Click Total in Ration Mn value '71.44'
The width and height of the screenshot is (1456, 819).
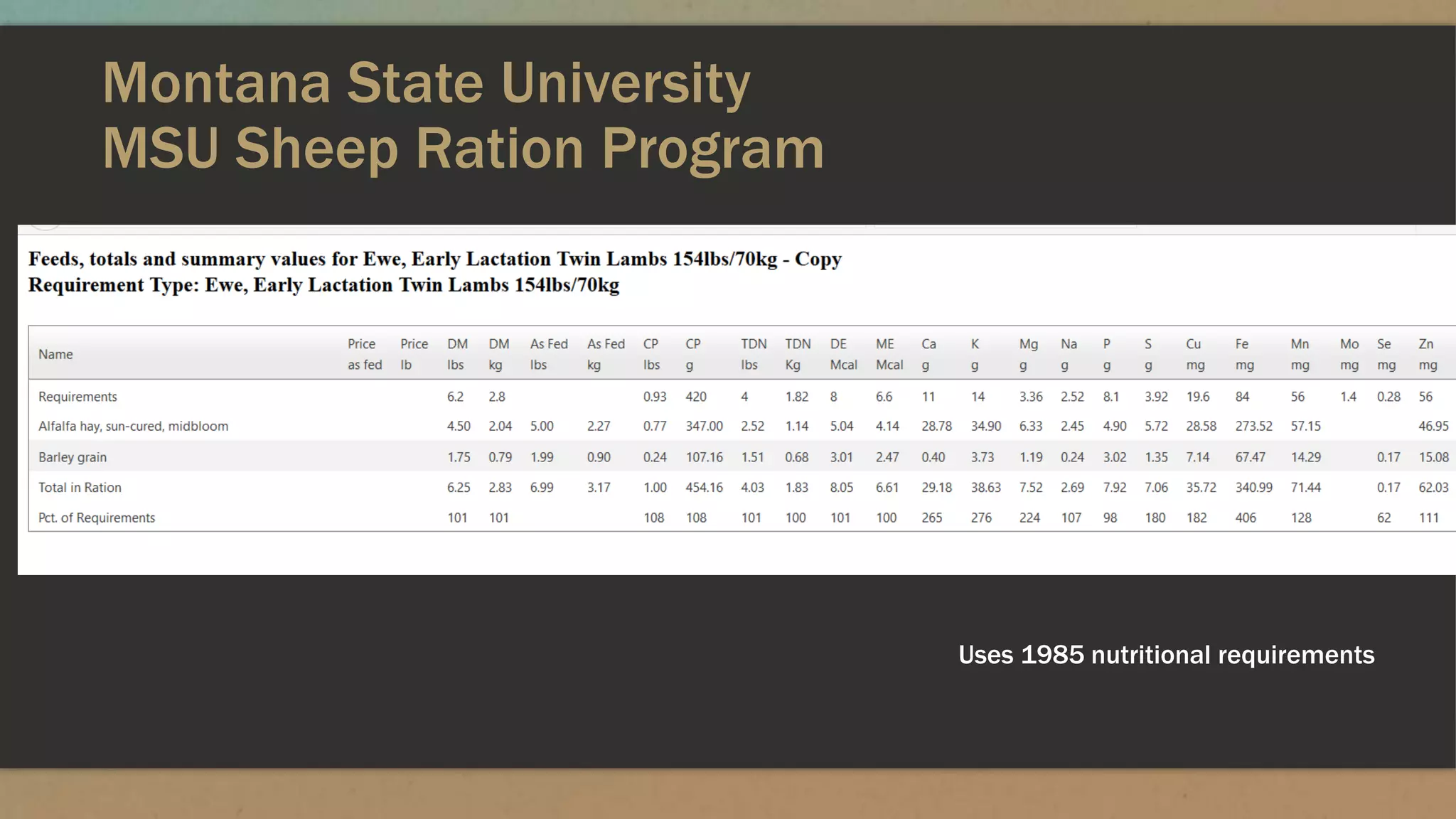click(1306, 488)
